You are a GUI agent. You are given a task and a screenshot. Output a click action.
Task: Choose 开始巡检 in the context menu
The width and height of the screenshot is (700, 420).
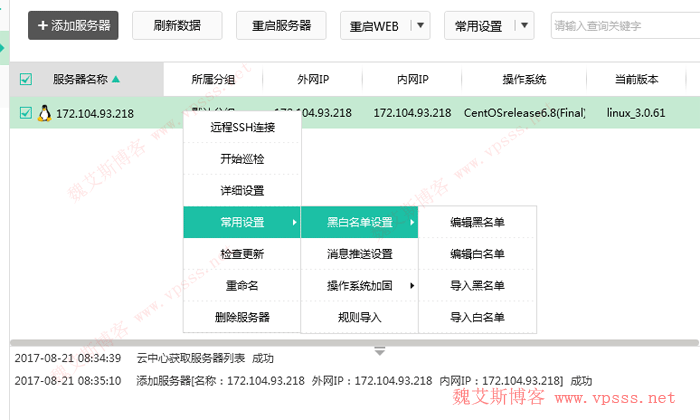pyautogui.click(x=242, y=159)
